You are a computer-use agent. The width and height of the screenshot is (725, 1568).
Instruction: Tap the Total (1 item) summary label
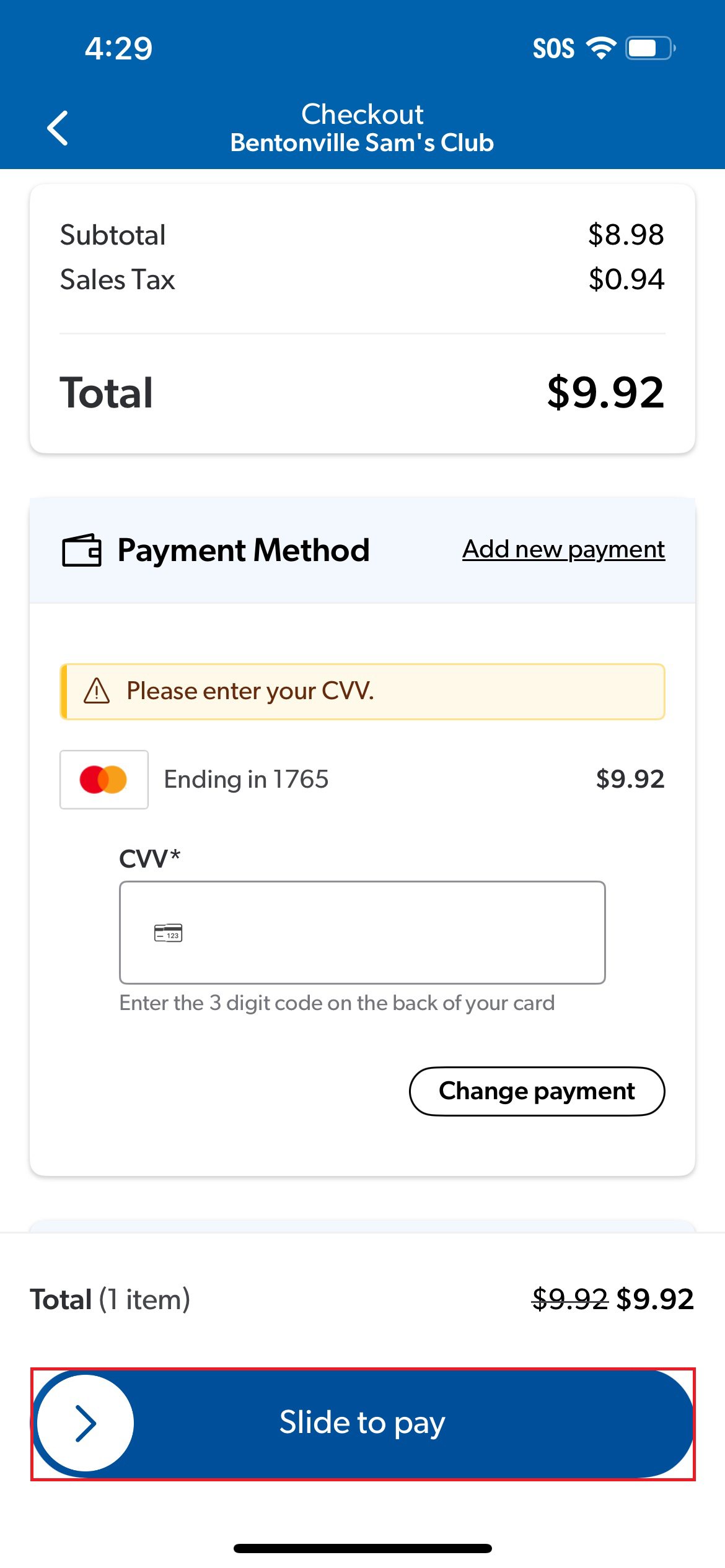[110, 1299]
